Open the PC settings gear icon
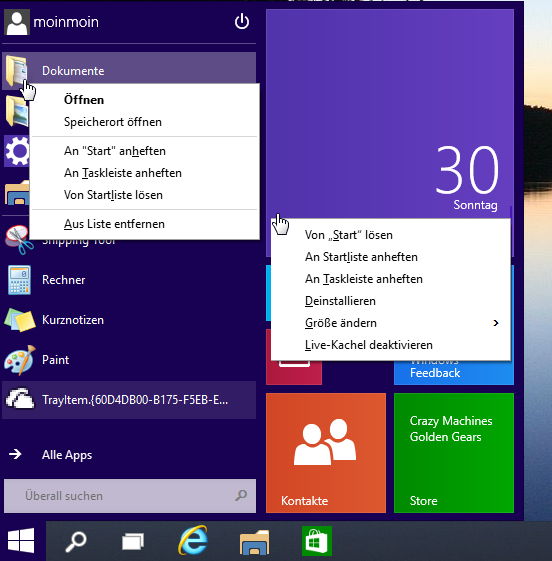Image resolution: width=552 pixels, height=561 pixels. [x=16, y=151]
